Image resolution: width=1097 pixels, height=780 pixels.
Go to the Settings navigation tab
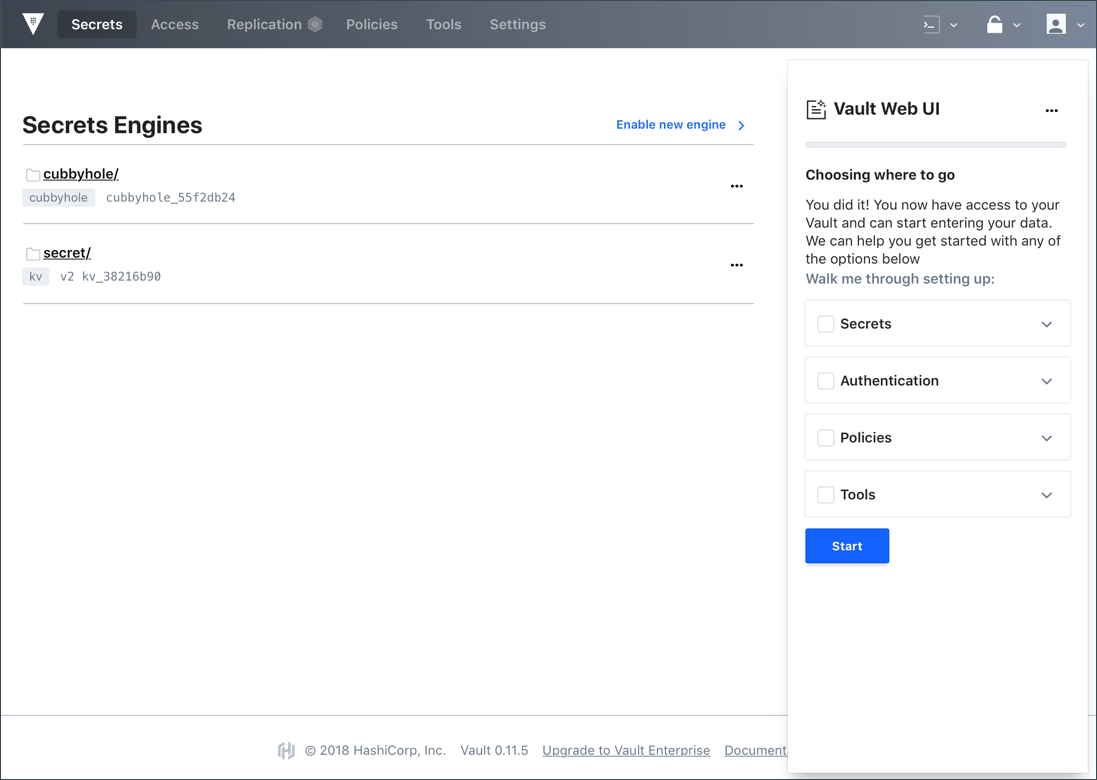pos(517,24)
